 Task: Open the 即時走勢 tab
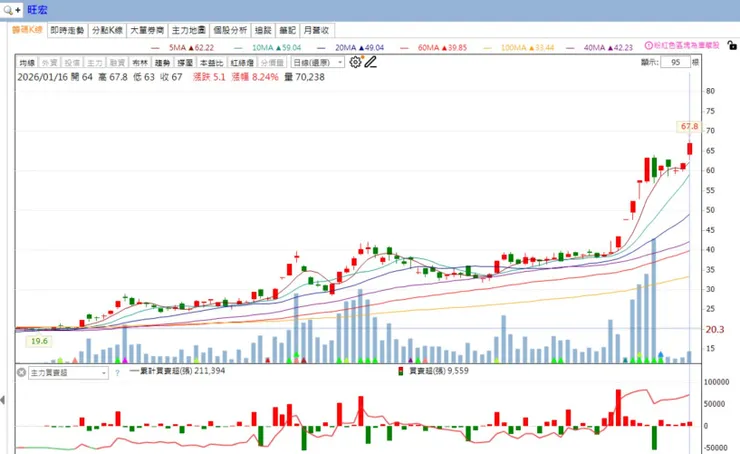pyautogui.click(x=67, y=30)
